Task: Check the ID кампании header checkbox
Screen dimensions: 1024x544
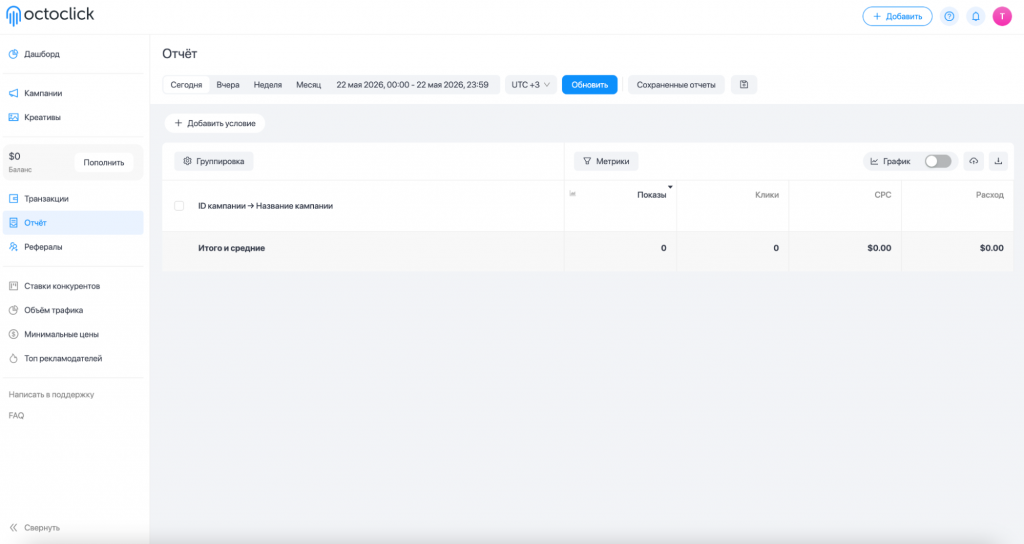Action: pyautogui.click(x=179, y=206)
